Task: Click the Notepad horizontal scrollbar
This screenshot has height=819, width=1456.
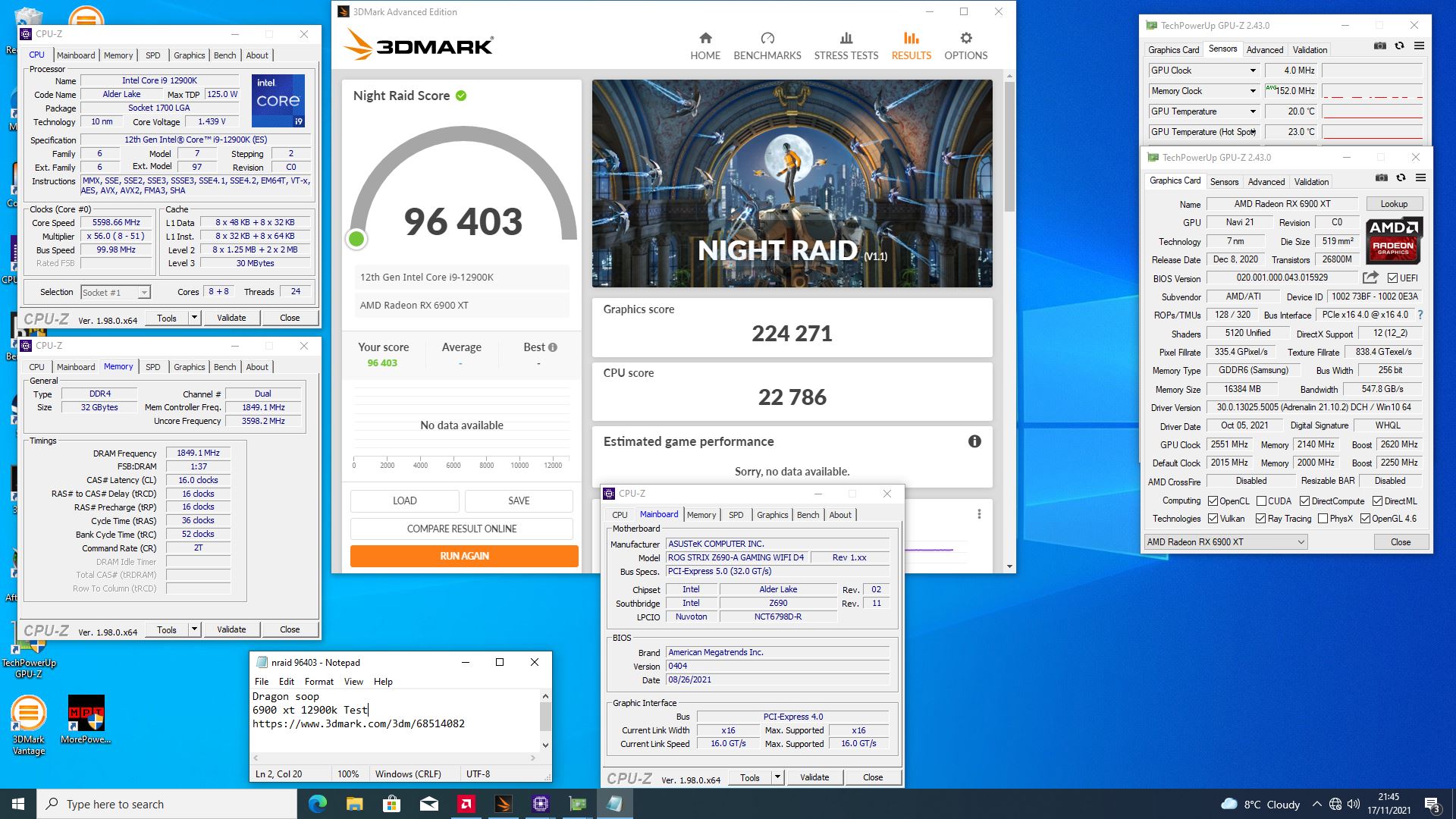Action: point(394,758)
